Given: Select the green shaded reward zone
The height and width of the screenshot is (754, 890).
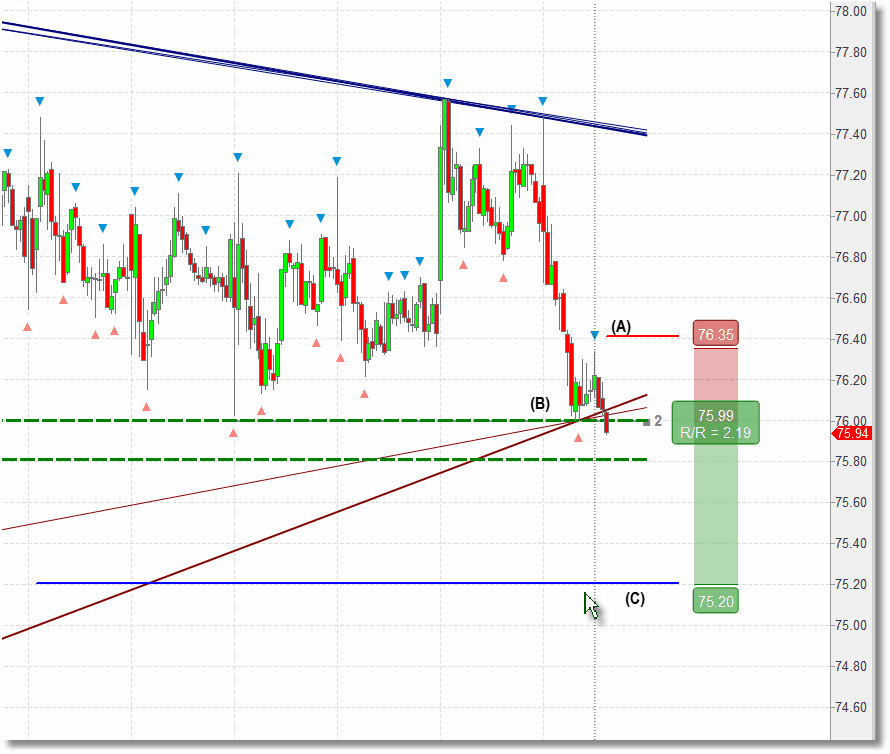Looking at the screenshot, I should pyautogui.click(x=716, y=514).
